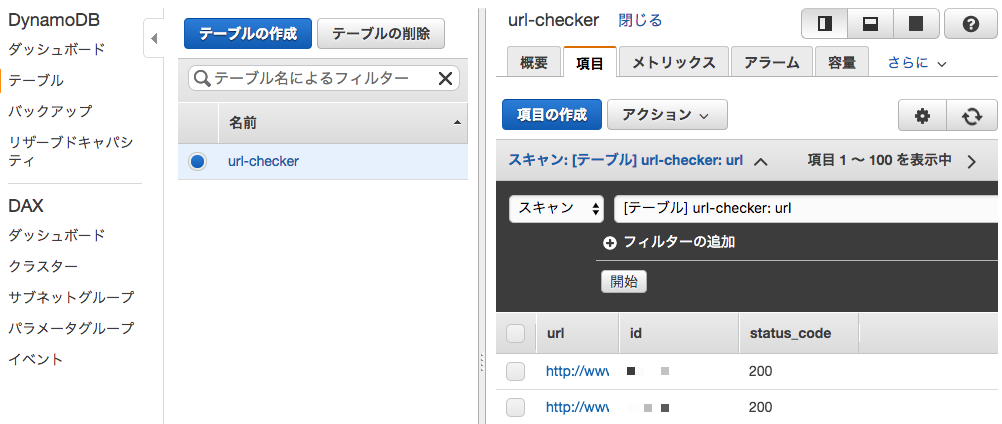
Task: Open クラスター in DAX sidebar
Action: pos(43,266)
